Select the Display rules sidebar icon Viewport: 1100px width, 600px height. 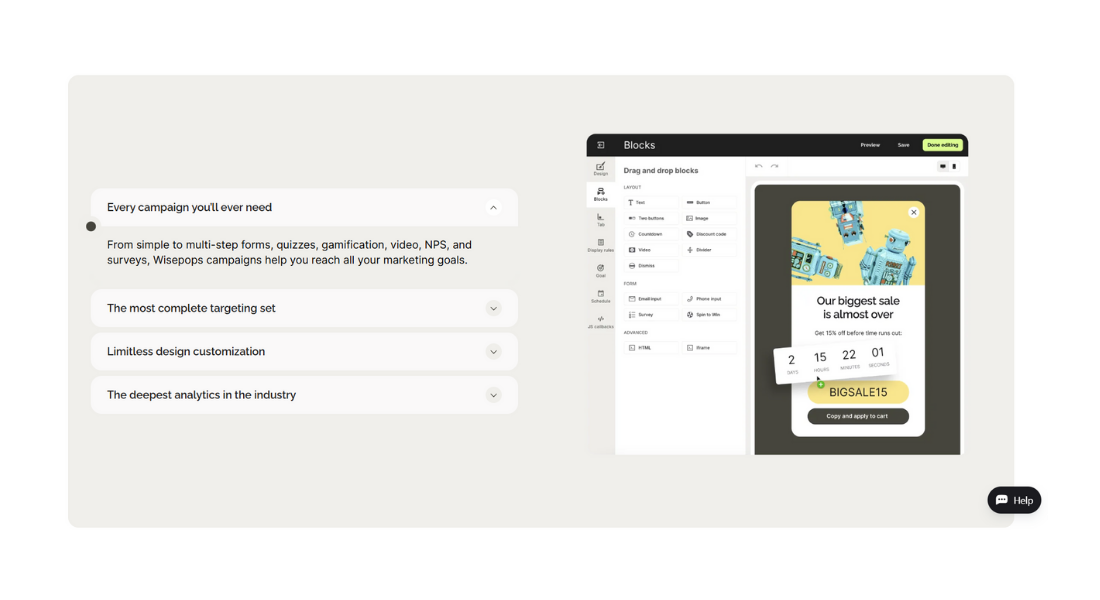click(x=600, y=244)
